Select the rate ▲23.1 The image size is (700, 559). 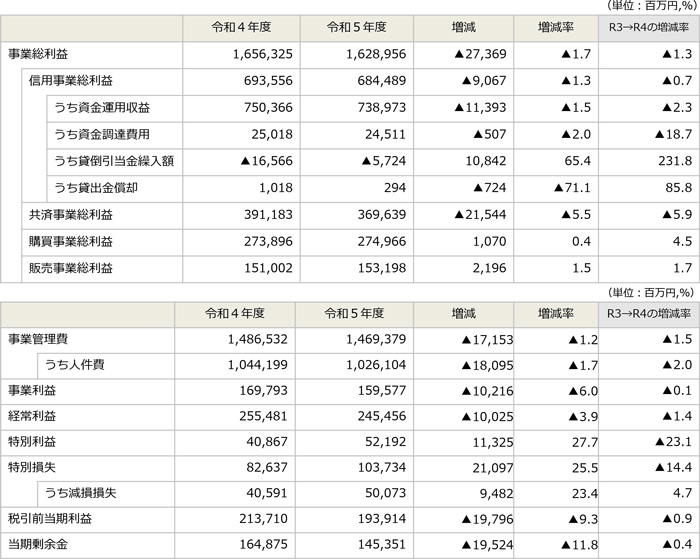[673, 442]
